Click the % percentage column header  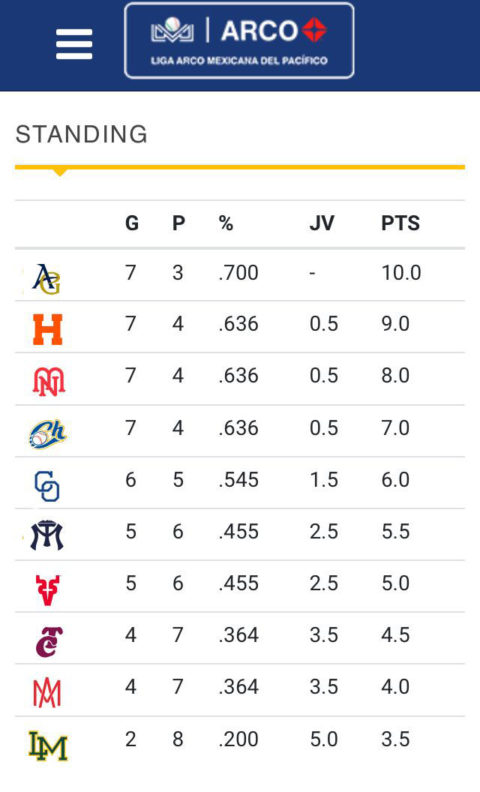pyautogui.click(x=226, y=223)
